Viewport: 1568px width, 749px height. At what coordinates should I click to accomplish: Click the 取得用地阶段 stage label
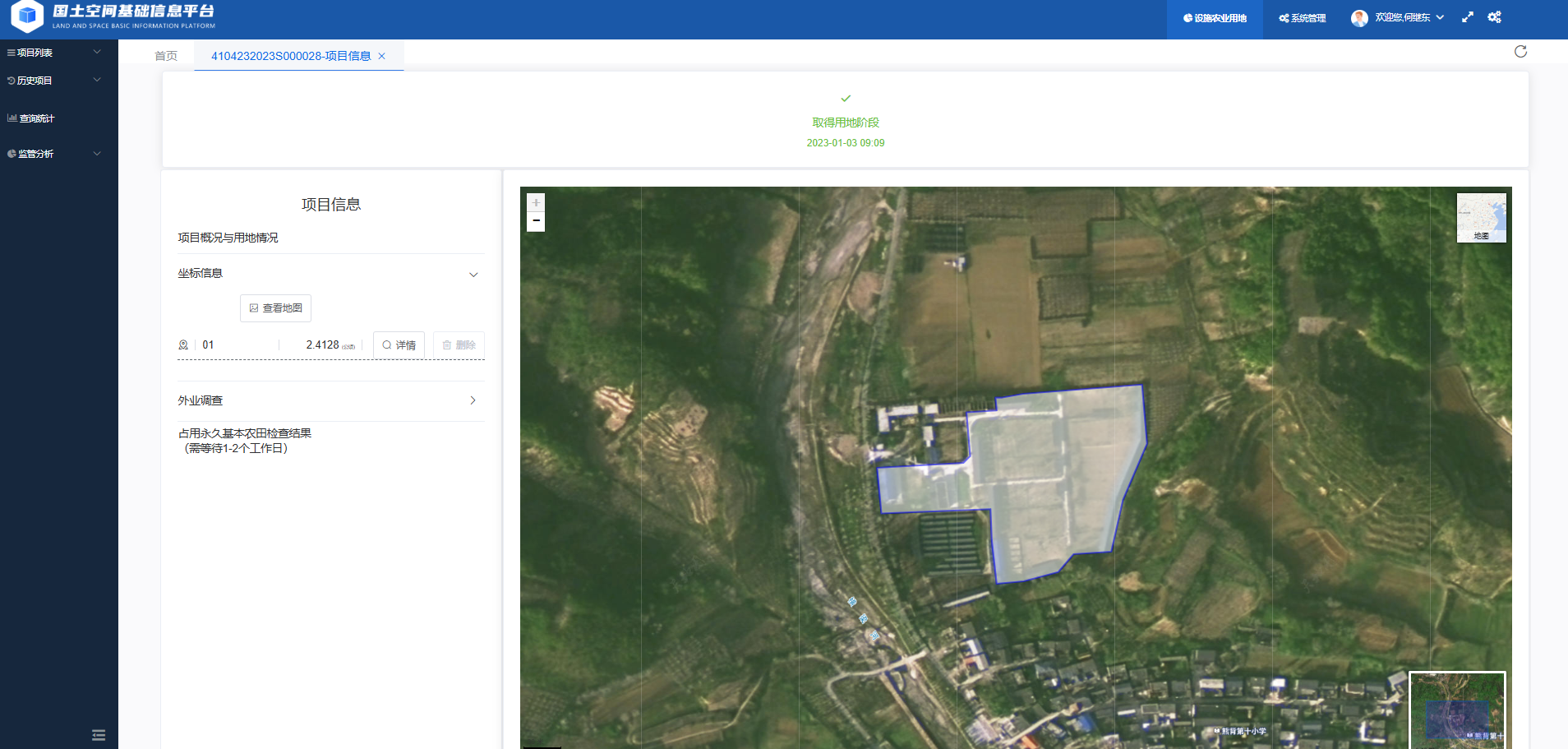[846, 123]
